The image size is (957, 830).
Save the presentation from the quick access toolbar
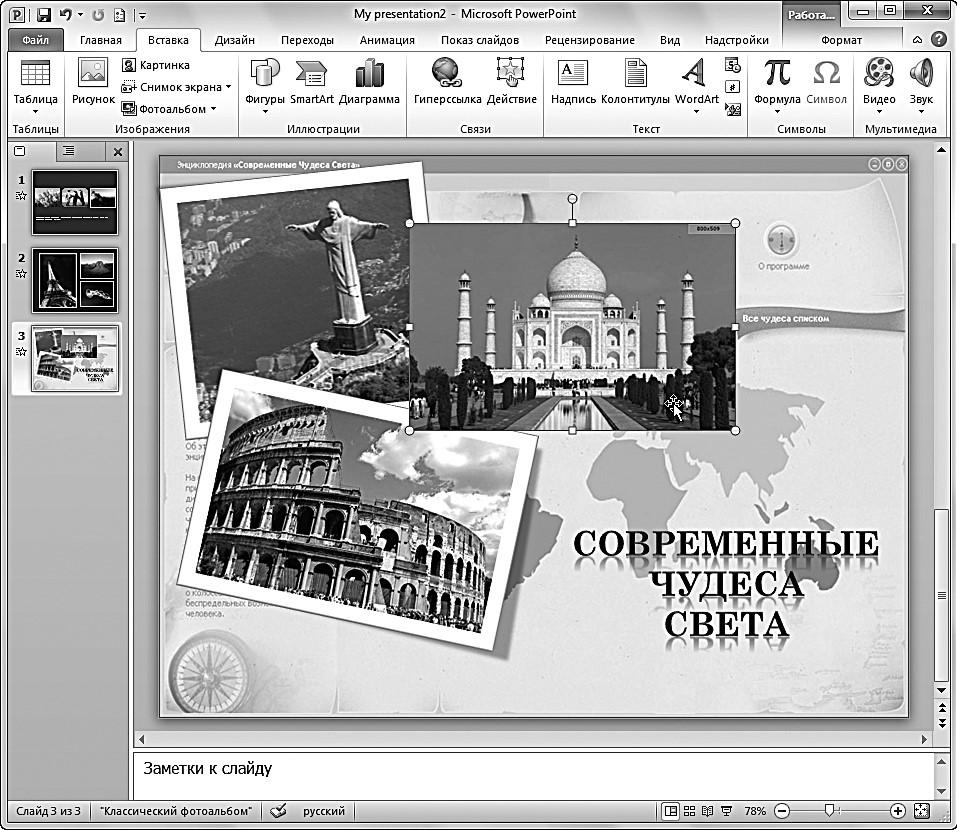click(43, 14)
